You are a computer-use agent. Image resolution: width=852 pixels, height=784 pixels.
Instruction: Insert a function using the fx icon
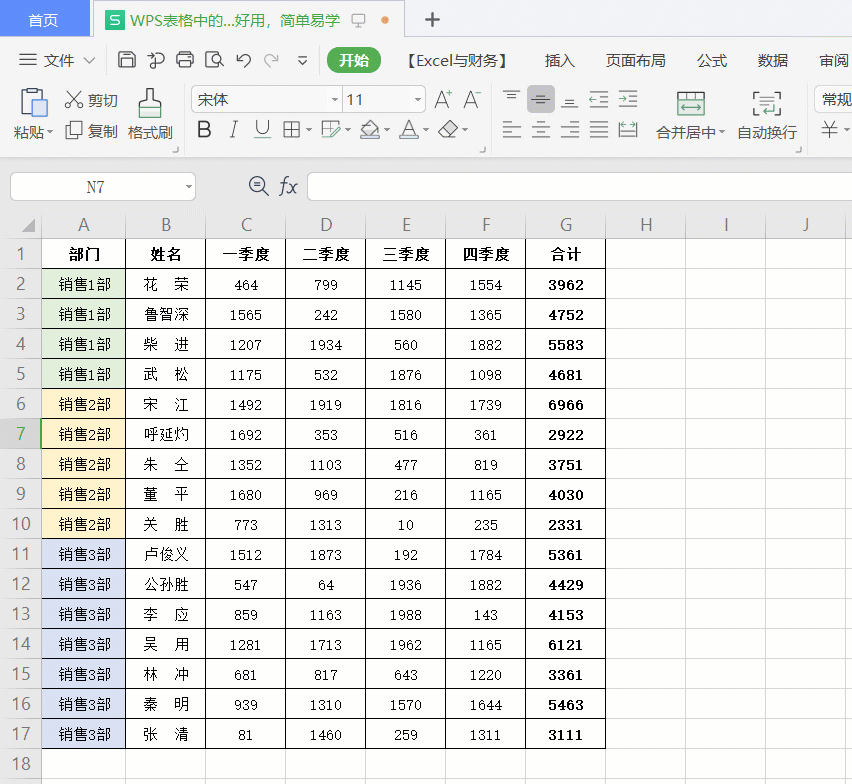coord(289,186)
